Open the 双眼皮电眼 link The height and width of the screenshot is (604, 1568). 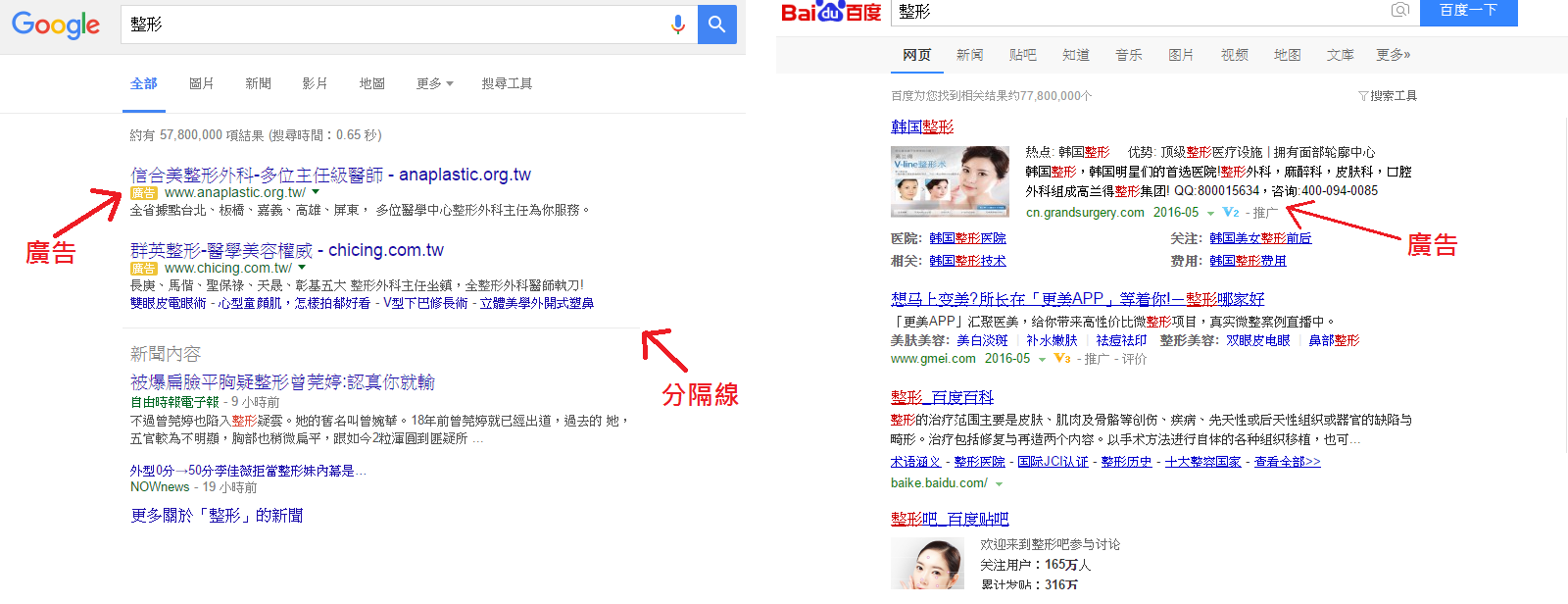[x=1258, y=341]
